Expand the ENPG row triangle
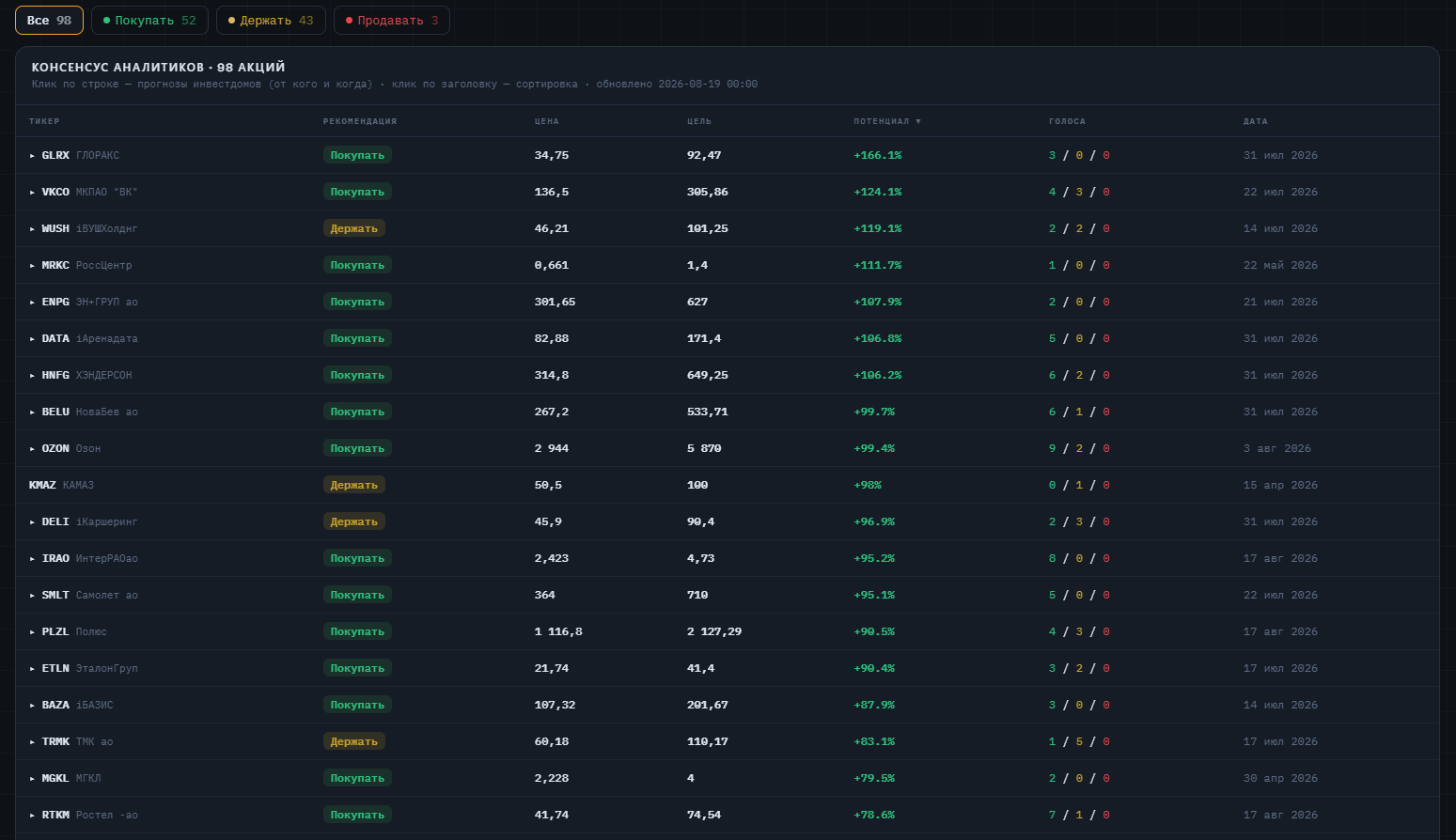 pos(32,303)
